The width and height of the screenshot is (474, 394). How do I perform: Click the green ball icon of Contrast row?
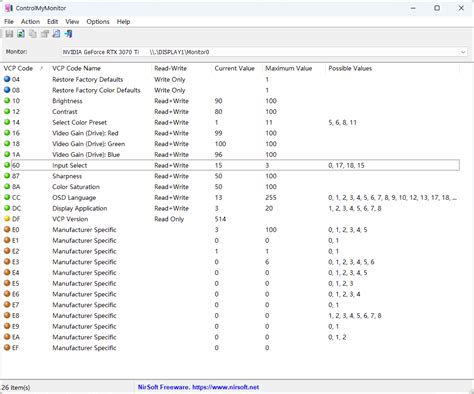click(x=7, y=111)
